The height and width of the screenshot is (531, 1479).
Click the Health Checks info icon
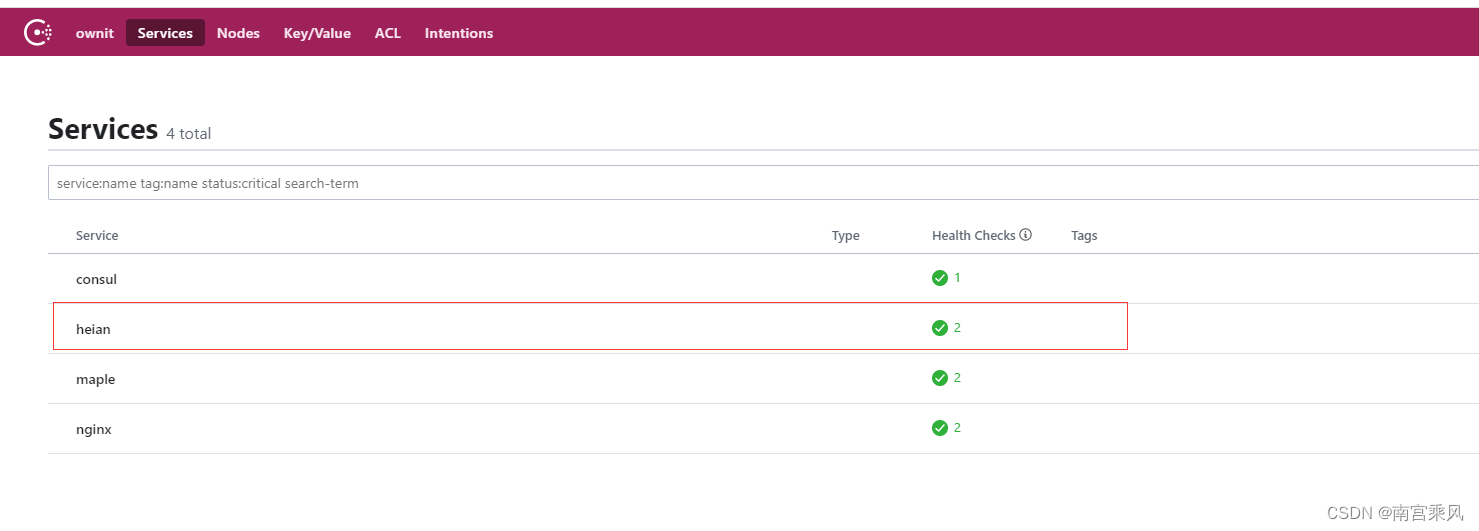pyautogui.click(x=1025, y=235)
